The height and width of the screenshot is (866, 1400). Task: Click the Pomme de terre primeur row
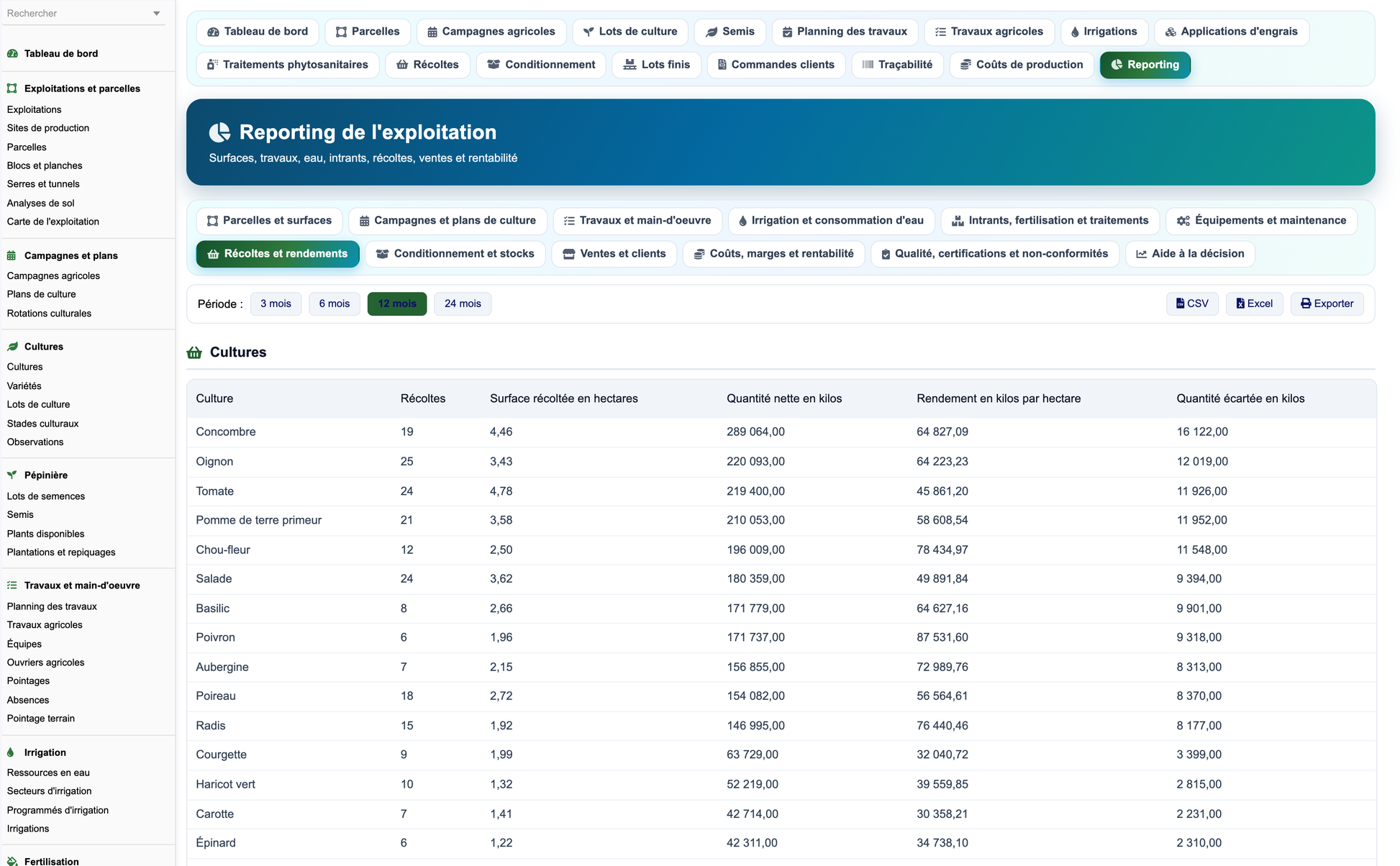pos(781,520)
